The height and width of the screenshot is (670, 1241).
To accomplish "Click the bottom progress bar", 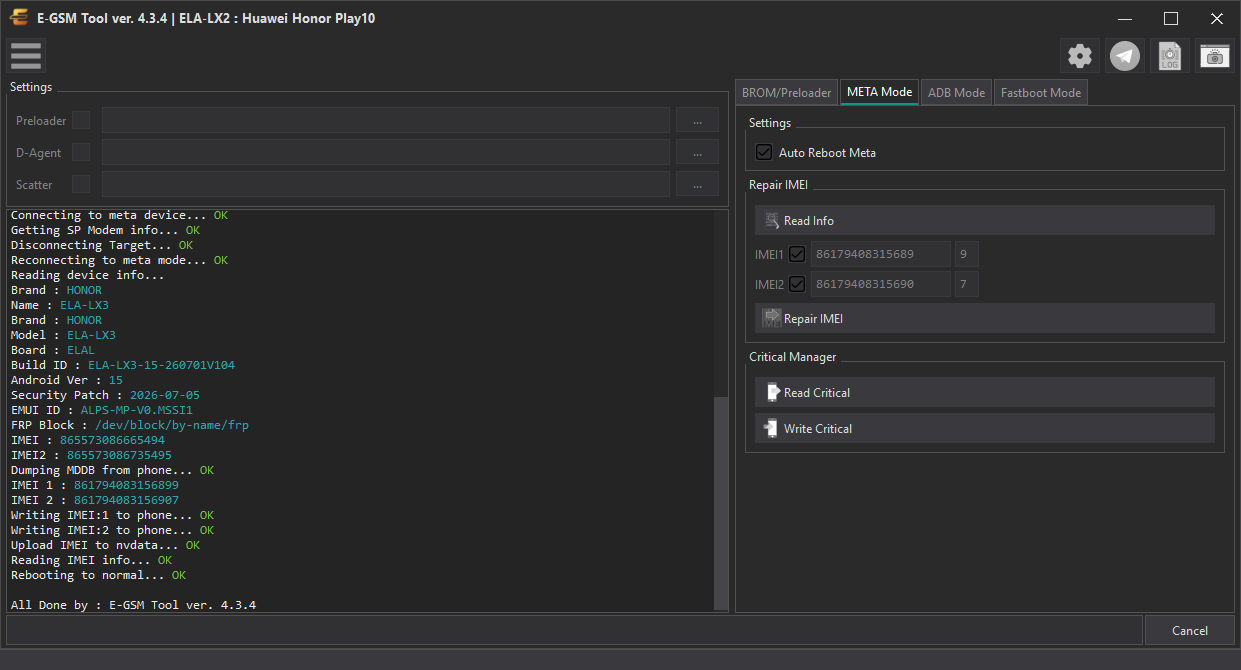I will pos(574,630).
